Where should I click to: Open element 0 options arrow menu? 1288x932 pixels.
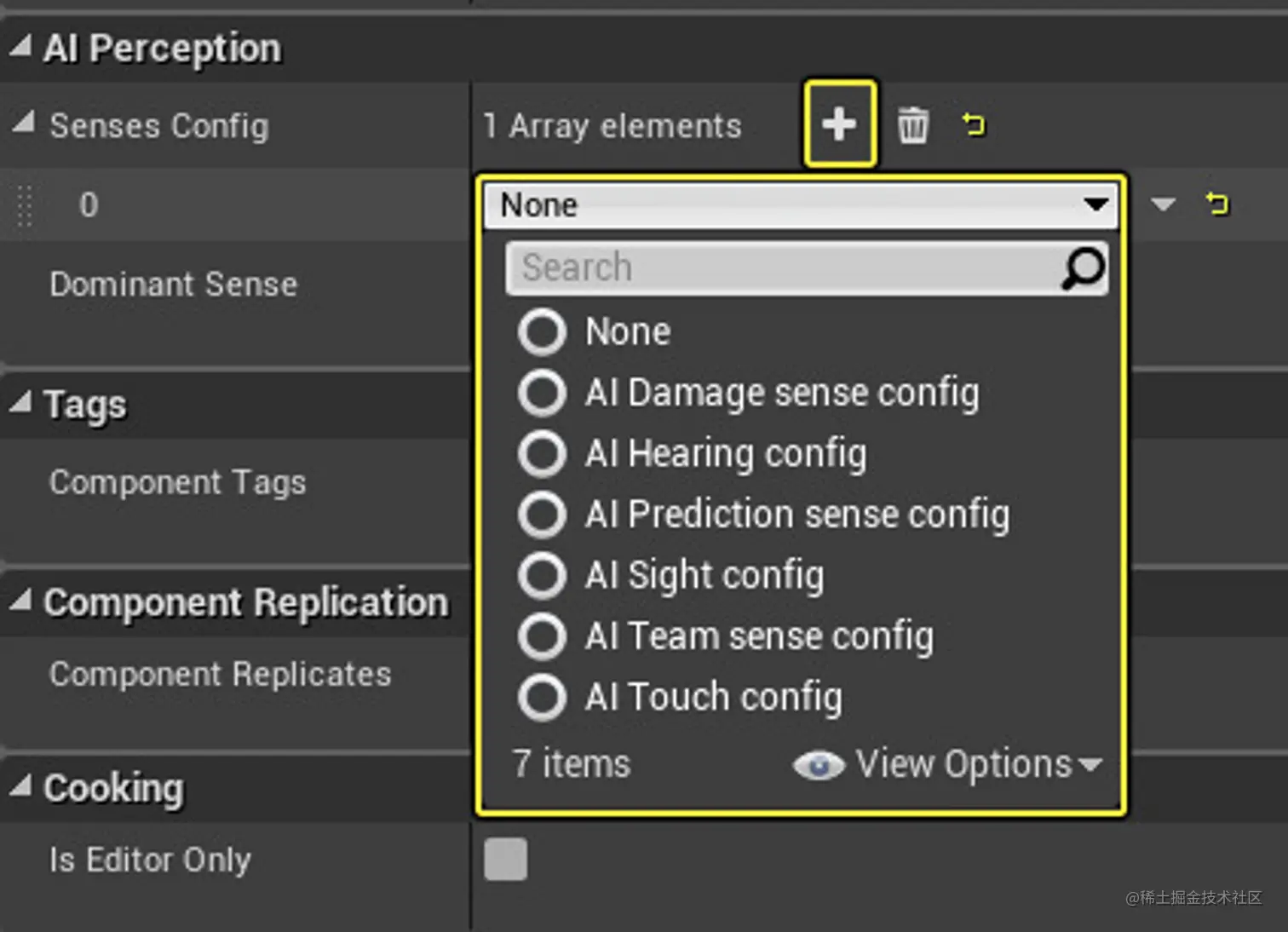coord(1163,204)
